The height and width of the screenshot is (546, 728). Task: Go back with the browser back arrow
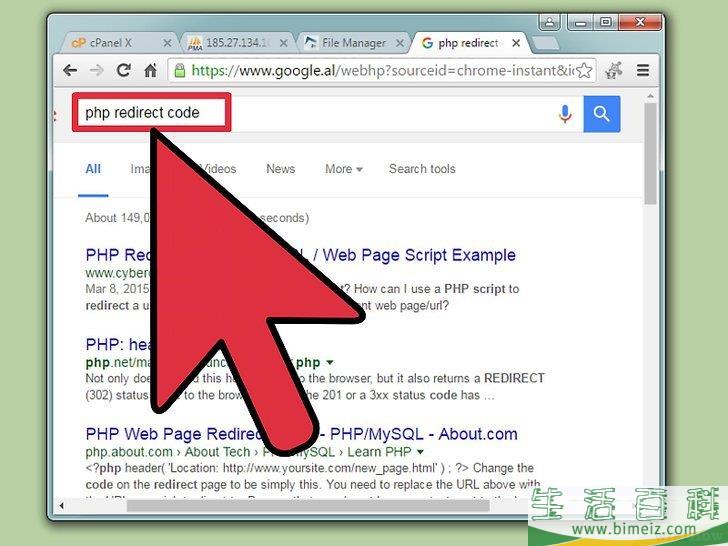coord(70,71)
